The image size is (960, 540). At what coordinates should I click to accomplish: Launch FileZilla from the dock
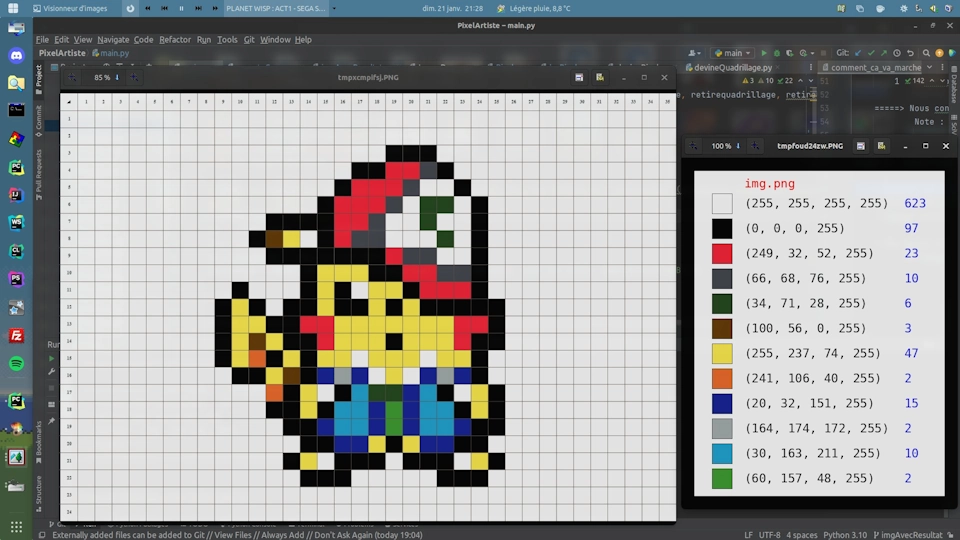pos(16,336)
